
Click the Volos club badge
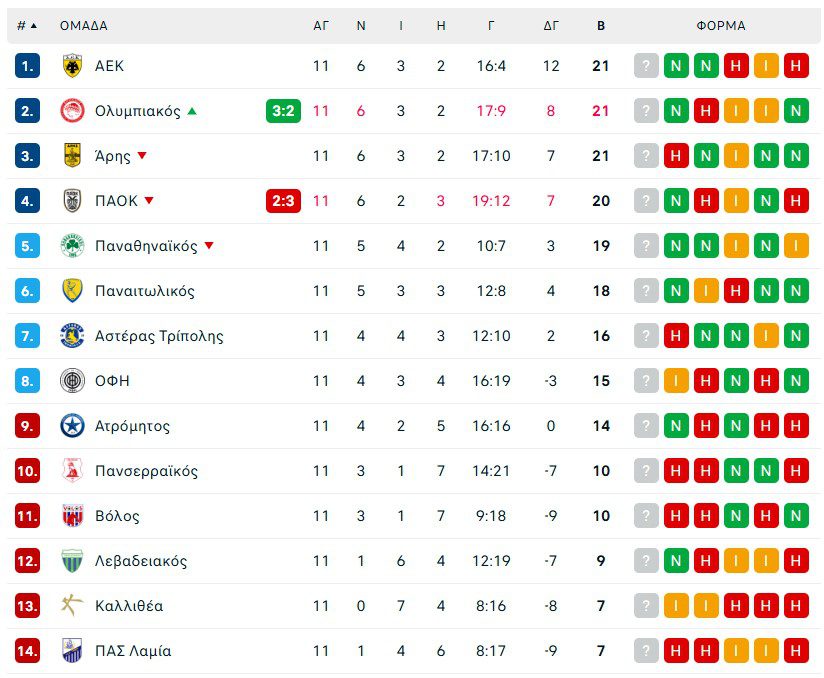(x=72, y=516)
